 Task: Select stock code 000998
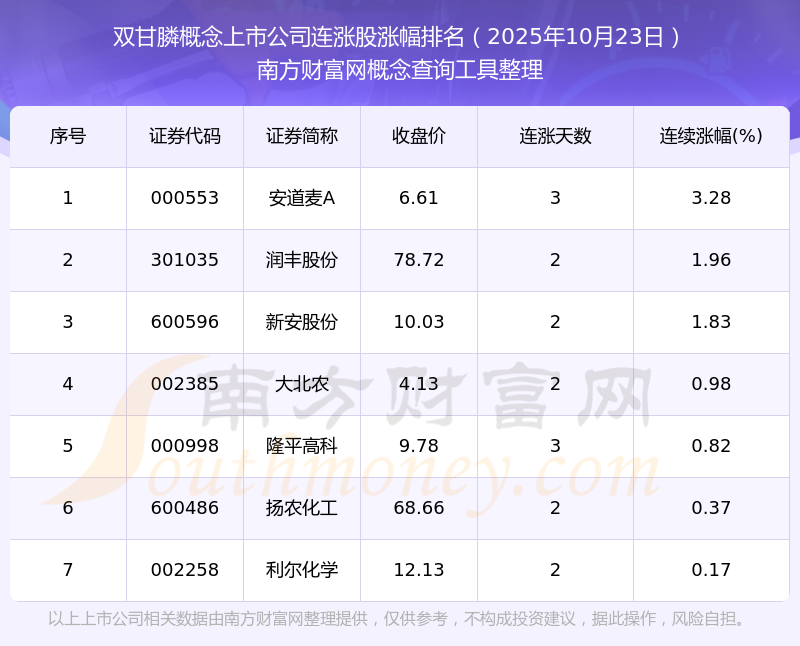pyautogui.click(x=185, y=446)
